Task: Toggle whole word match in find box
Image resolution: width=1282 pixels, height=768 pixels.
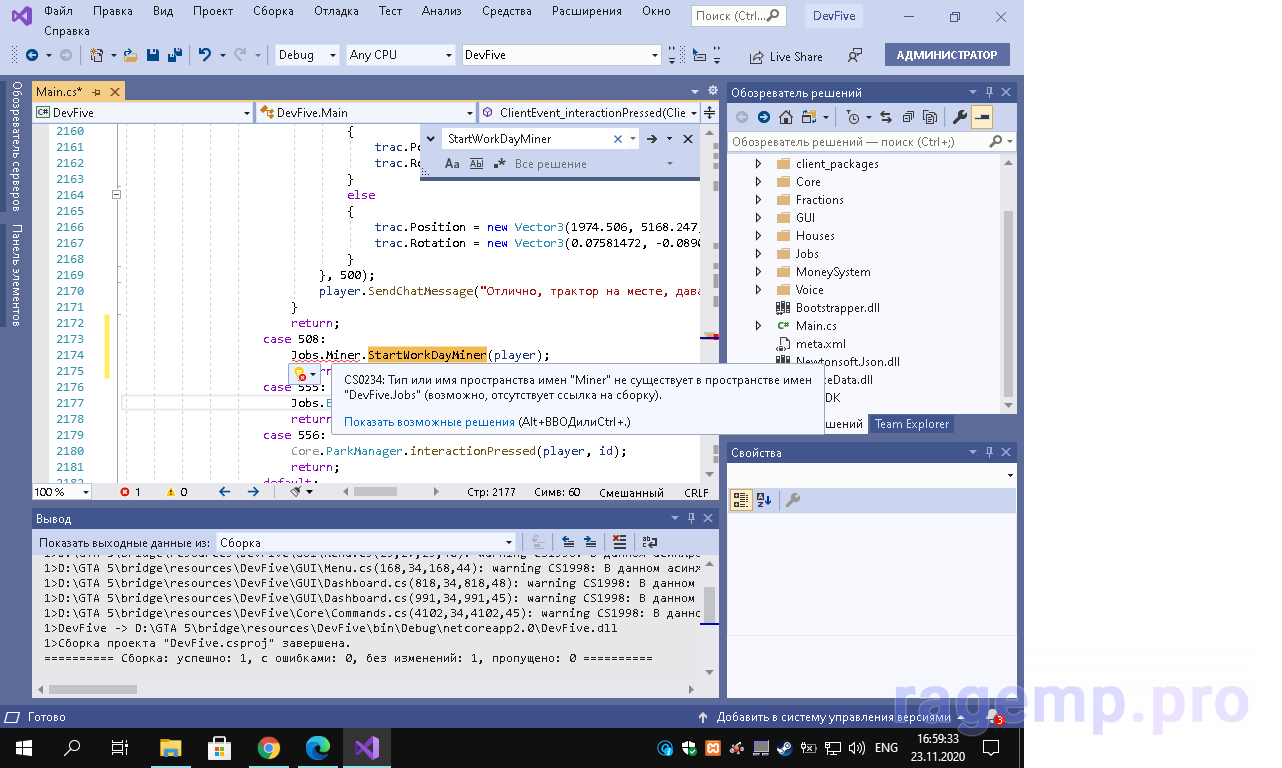Action: [x=476, y=164]
